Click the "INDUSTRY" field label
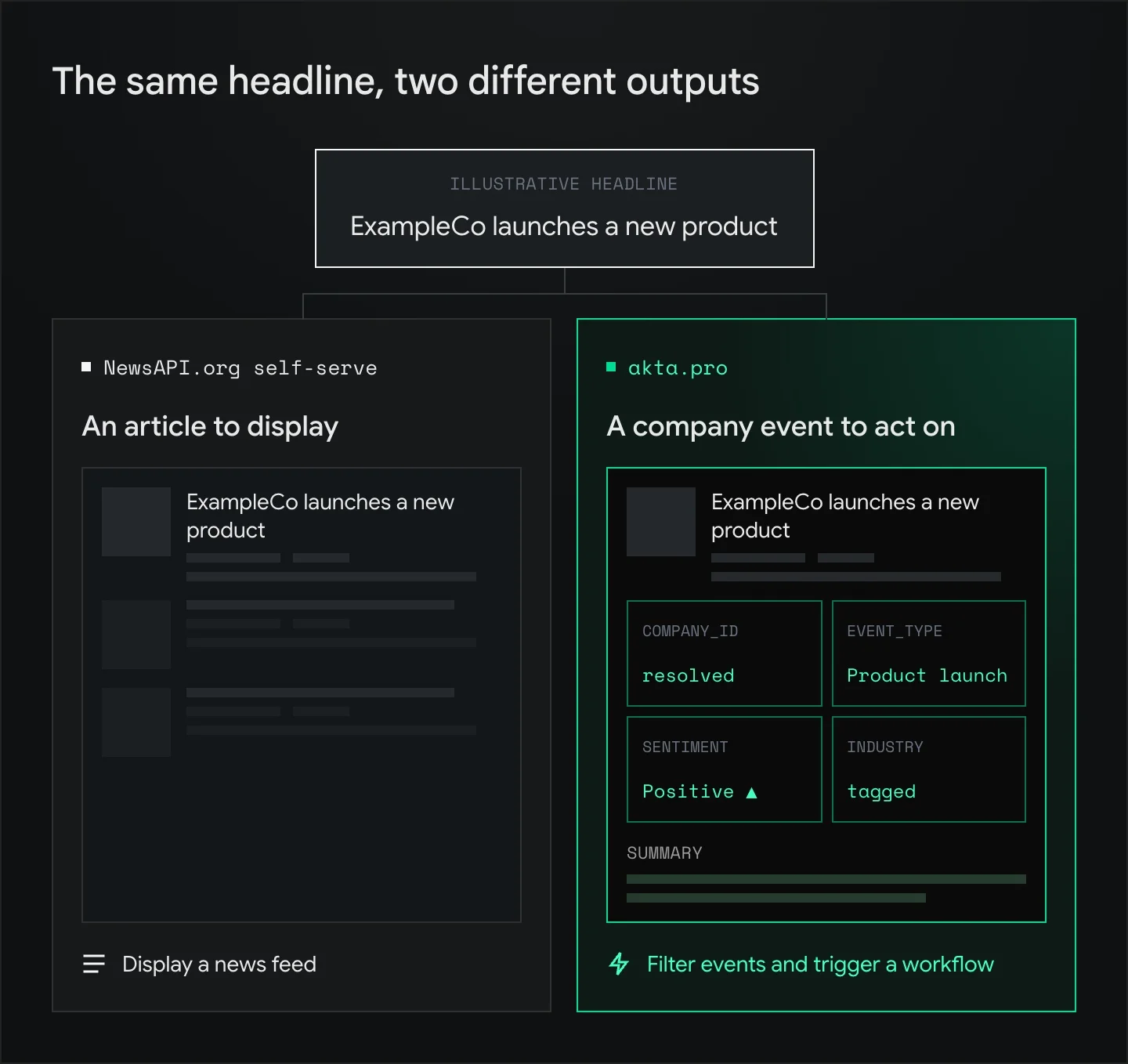The width and height of the screenshot is (1128, 1064). pos(885,747)
